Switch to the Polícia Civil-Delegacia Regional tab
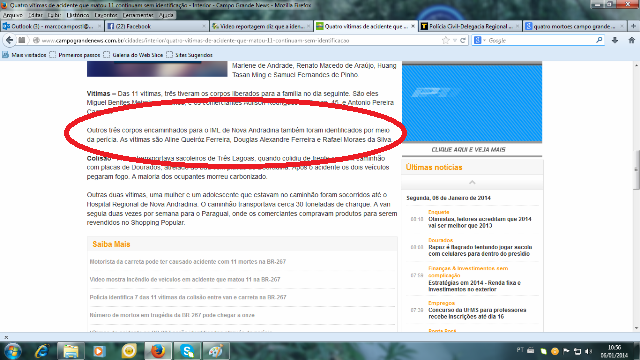640x360 pixels. (470, 26)
